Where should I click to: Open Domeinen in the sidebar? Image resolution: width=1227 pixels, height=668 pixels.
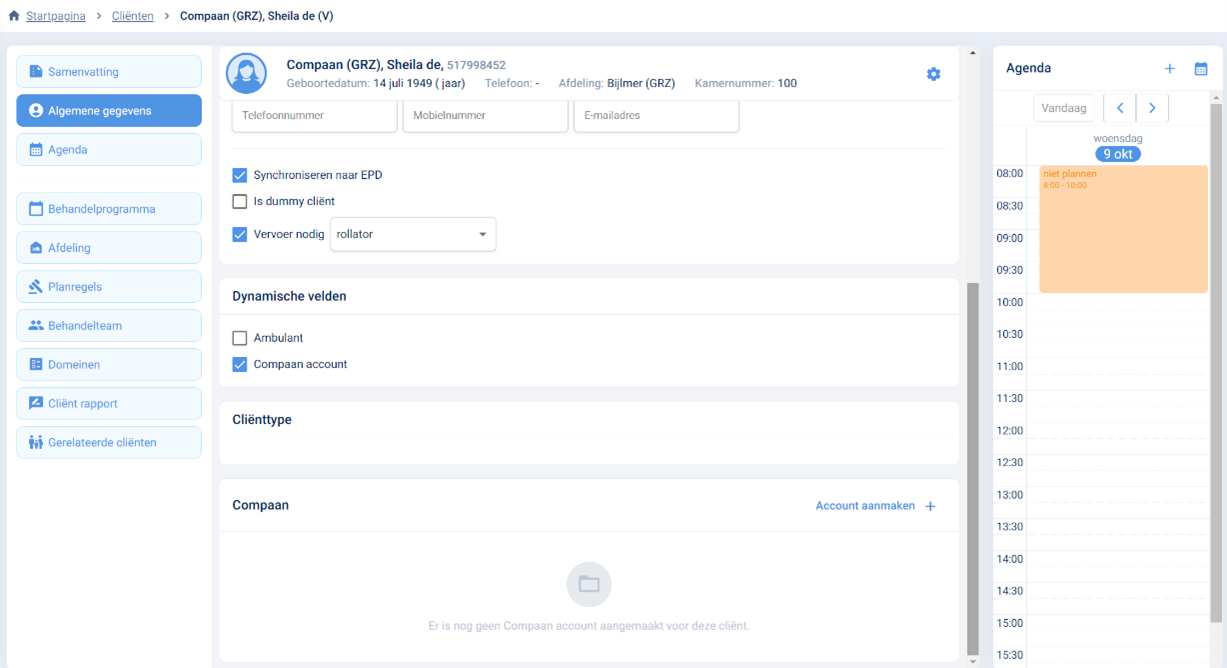(109, 365)
